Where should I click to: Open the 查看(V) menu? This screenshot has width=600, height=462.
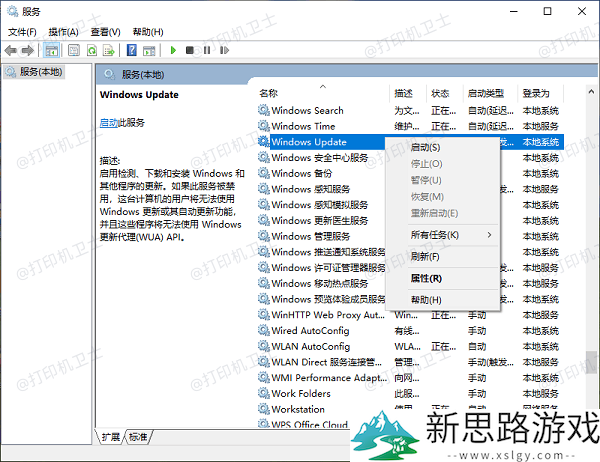point(105,32)
